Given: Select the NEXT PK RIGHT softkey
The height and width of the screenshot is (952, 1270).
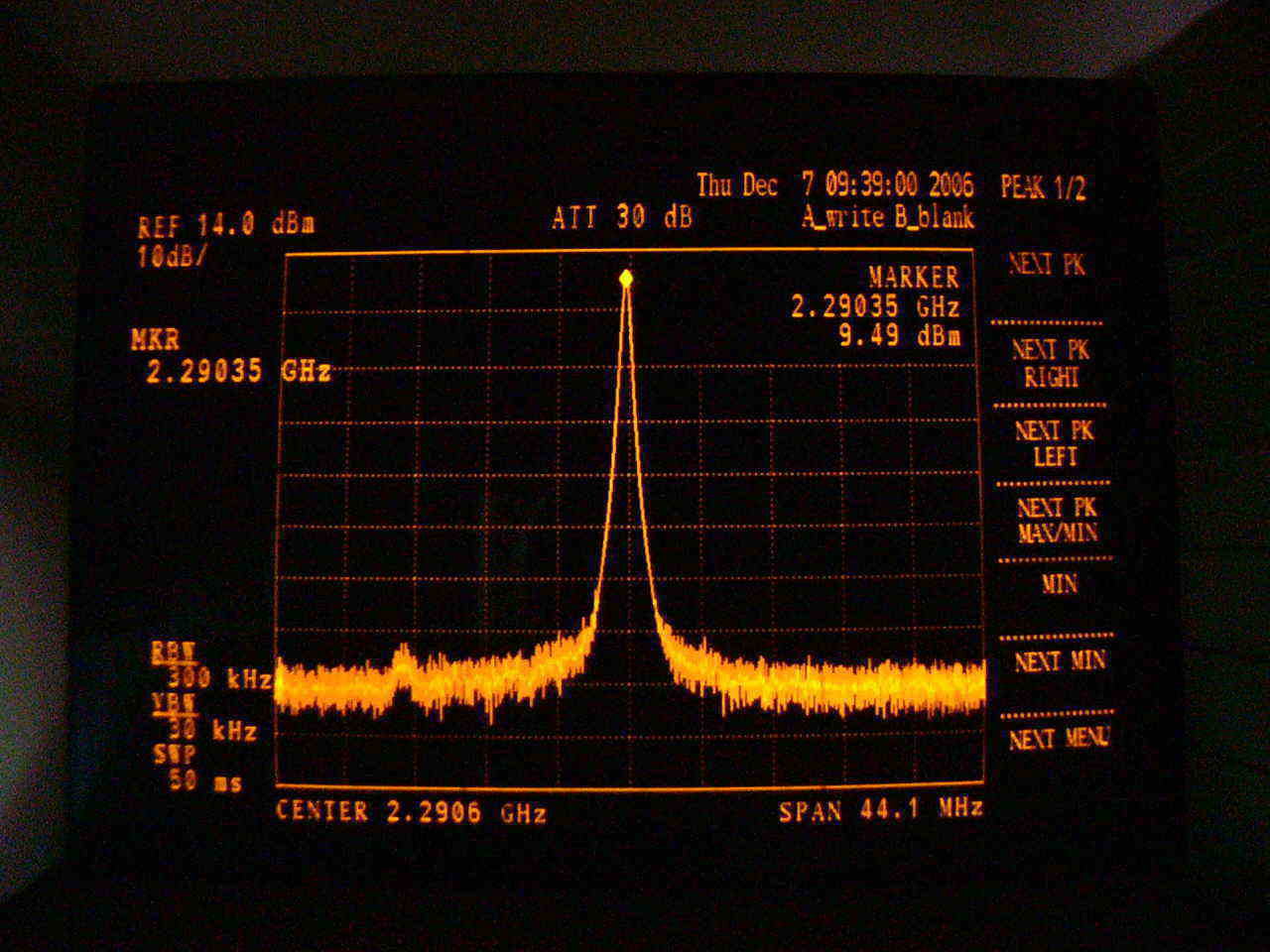Looking at the screenshot, I should point(1050,364).
